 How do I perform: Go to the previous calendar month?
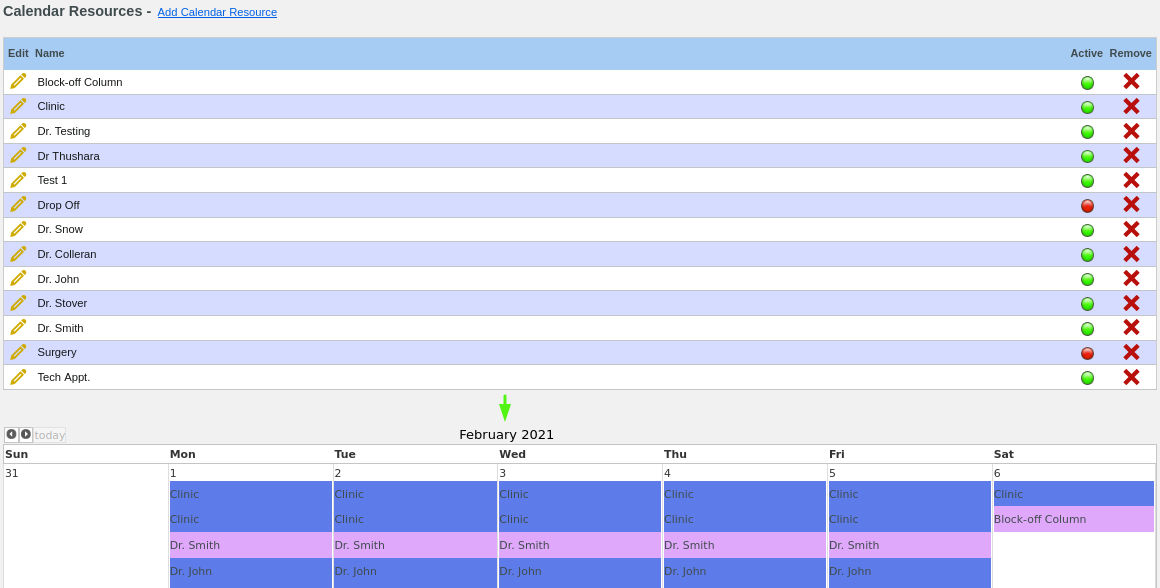[x=11, y=435]
